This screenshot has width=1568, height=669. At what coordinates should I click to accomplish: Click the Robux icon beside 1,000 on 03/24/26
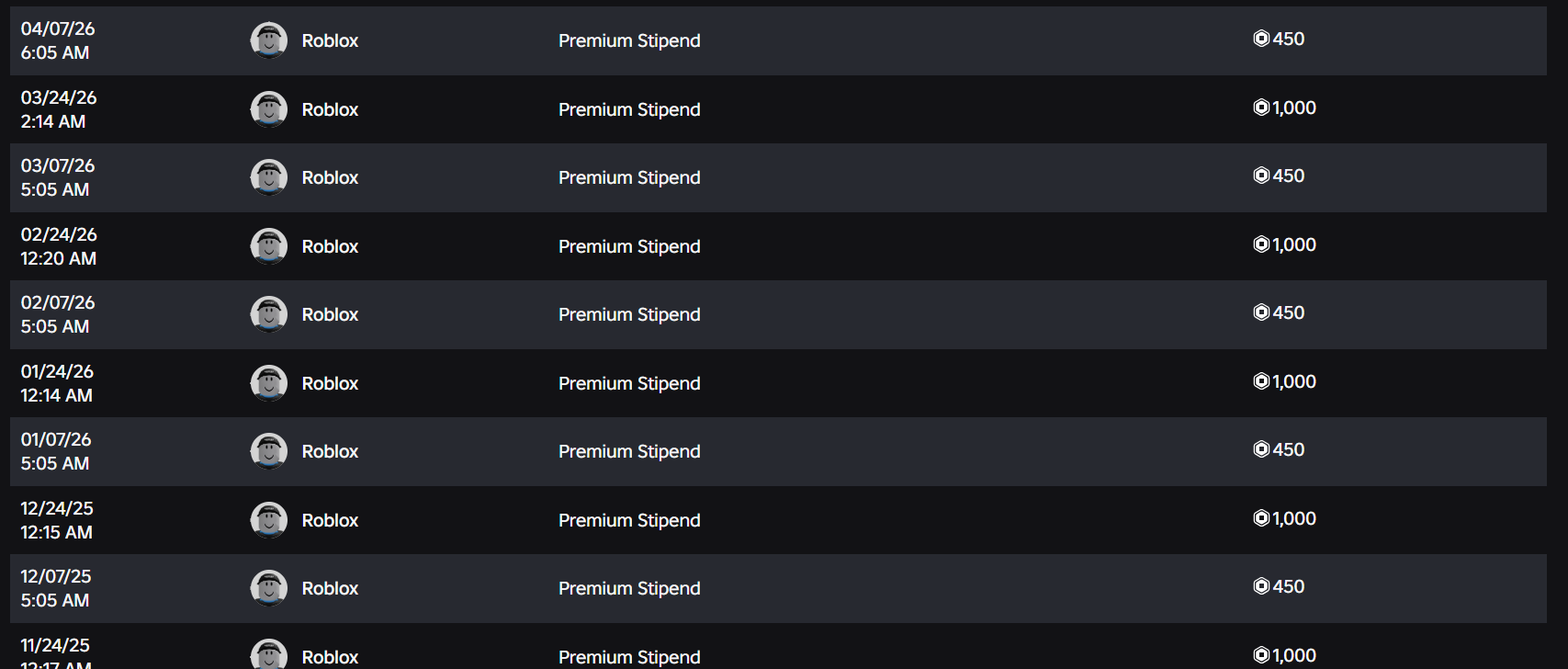point(1261,108)
